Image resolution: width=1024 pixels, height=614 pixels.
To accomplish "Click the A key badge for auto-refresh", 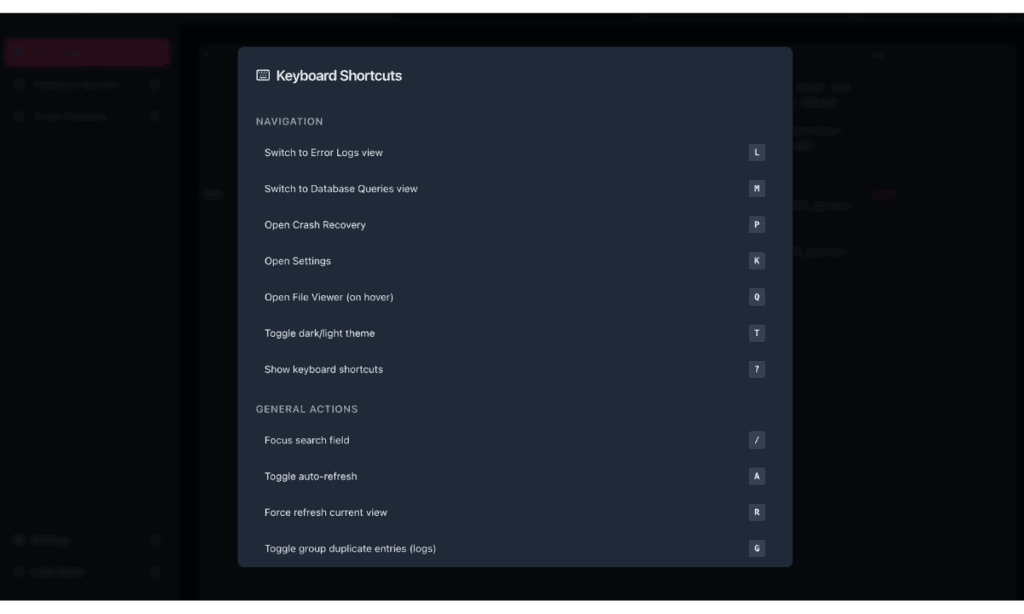I will tap(756, 476).
